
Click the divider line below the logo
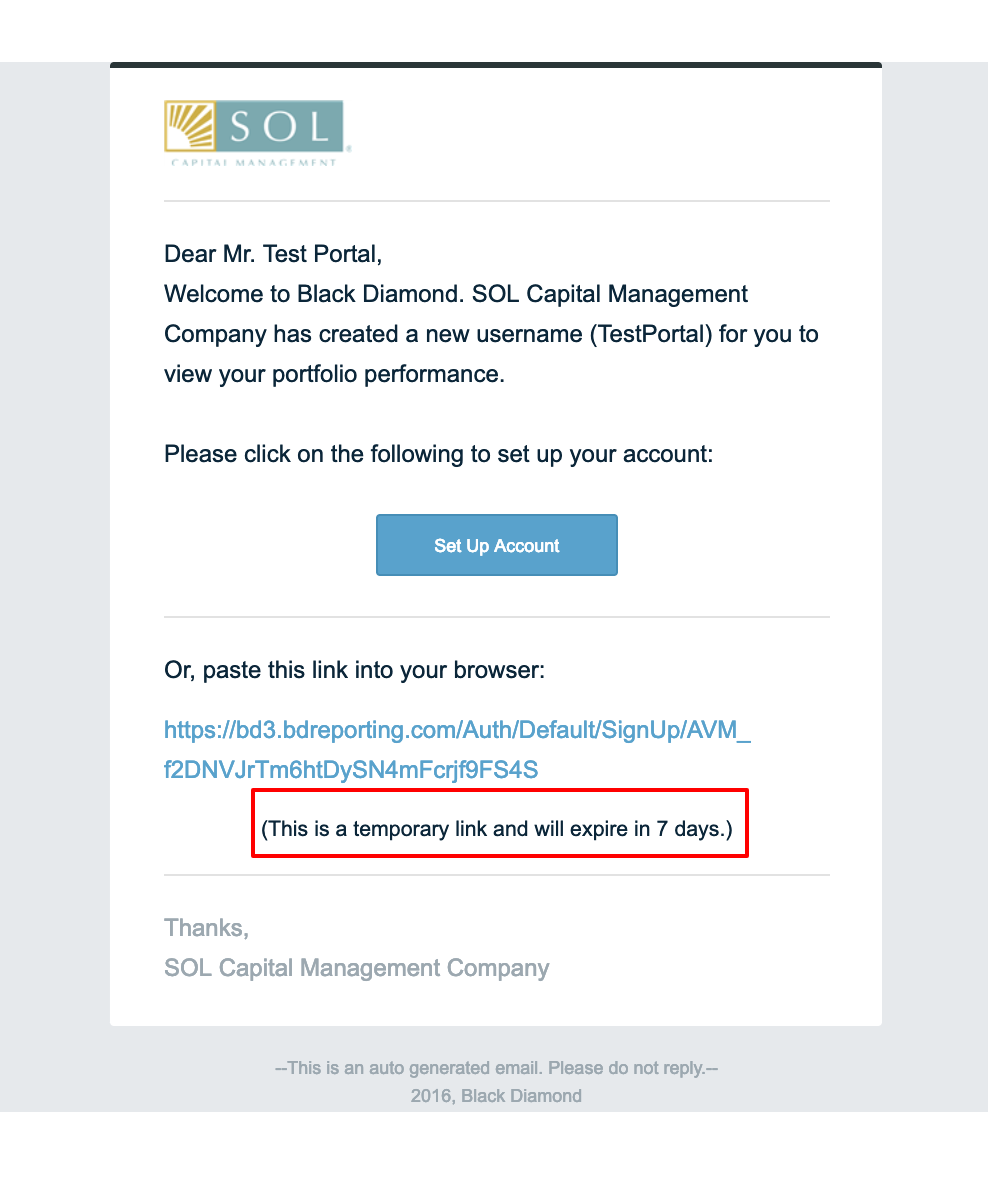(x=496, y=202)
